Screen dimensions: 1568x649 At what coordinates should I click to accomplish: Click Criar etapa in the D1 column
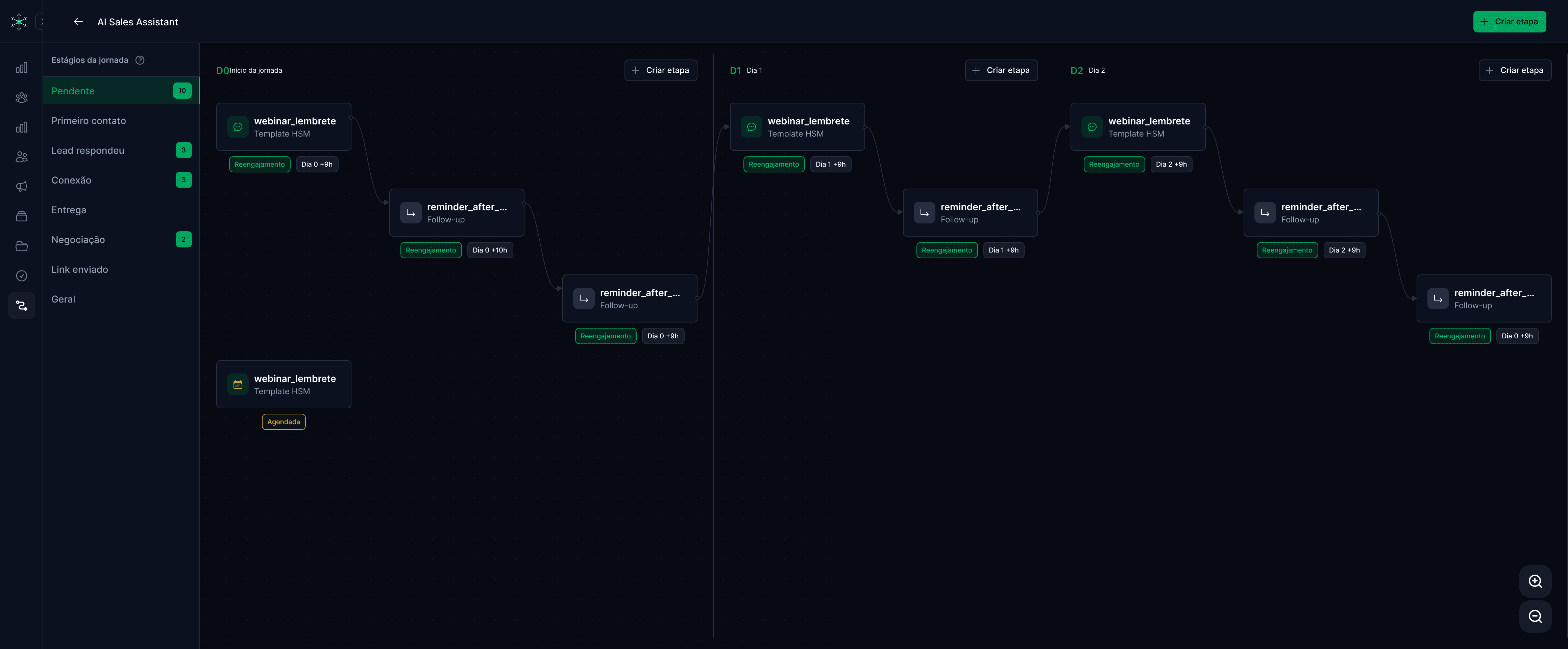click(1001, 71)
